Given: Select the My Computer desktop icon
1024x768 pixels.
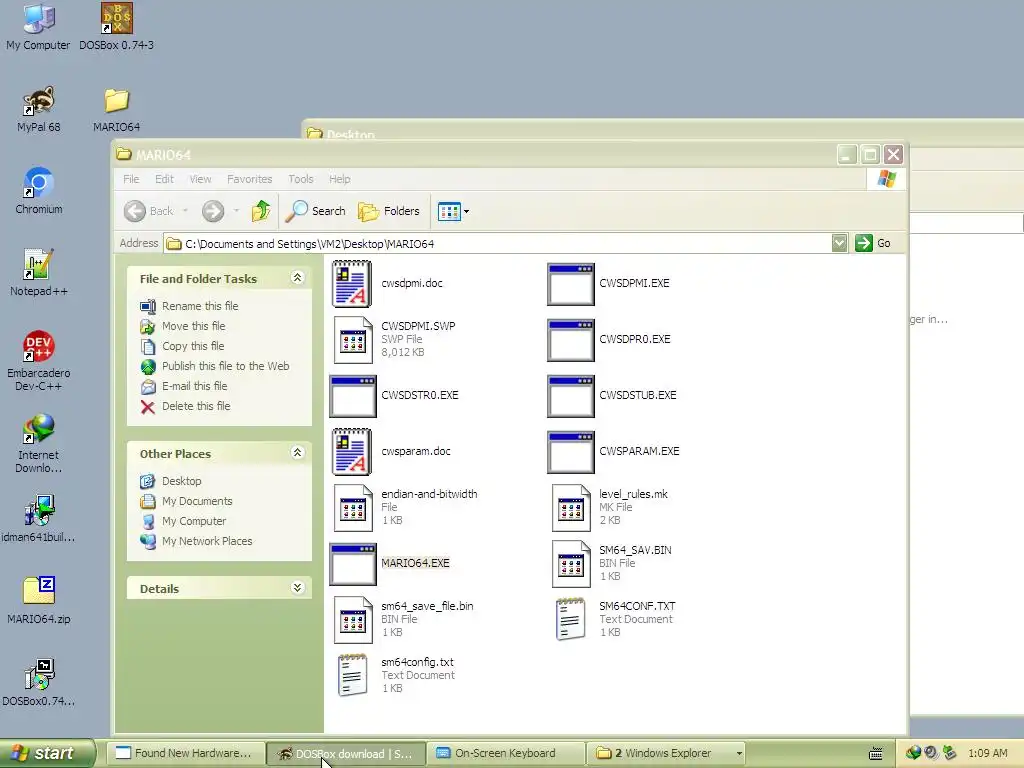Looking at the screenshot, I should [38, 26].
